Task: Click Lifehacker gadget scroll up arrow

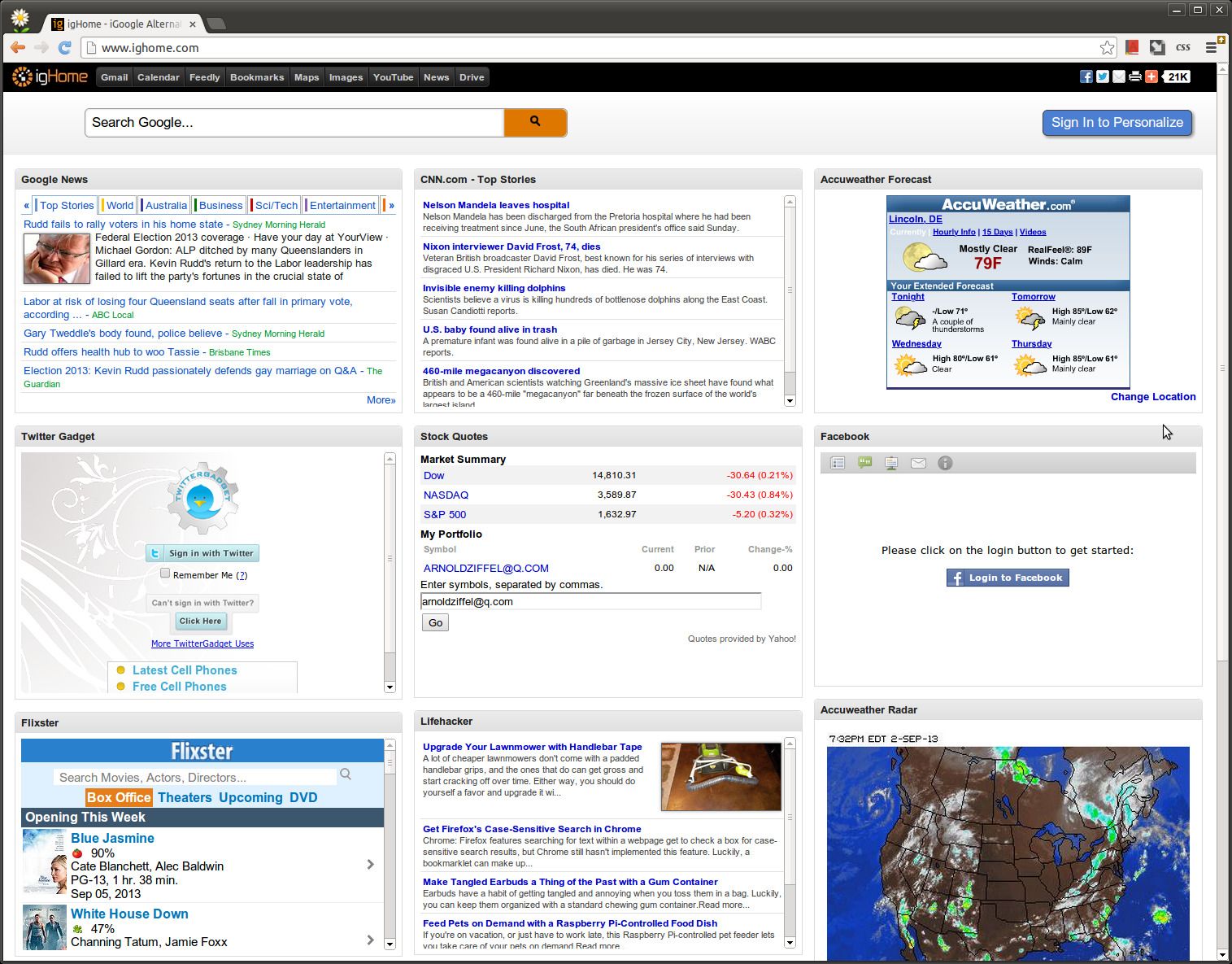Action: [790, 744]
